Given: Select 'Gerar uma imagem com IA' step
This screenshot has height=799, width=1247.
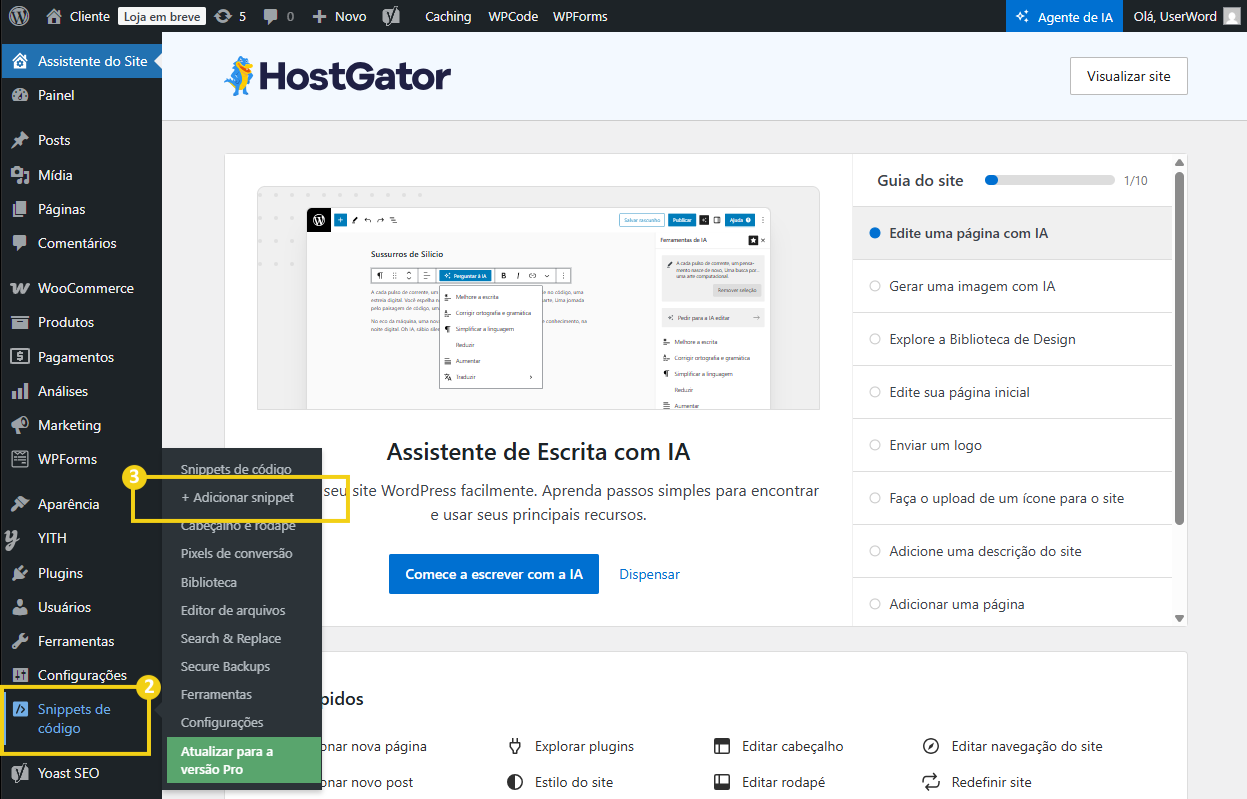Looking at the screenshot, I should [1012, 286].
